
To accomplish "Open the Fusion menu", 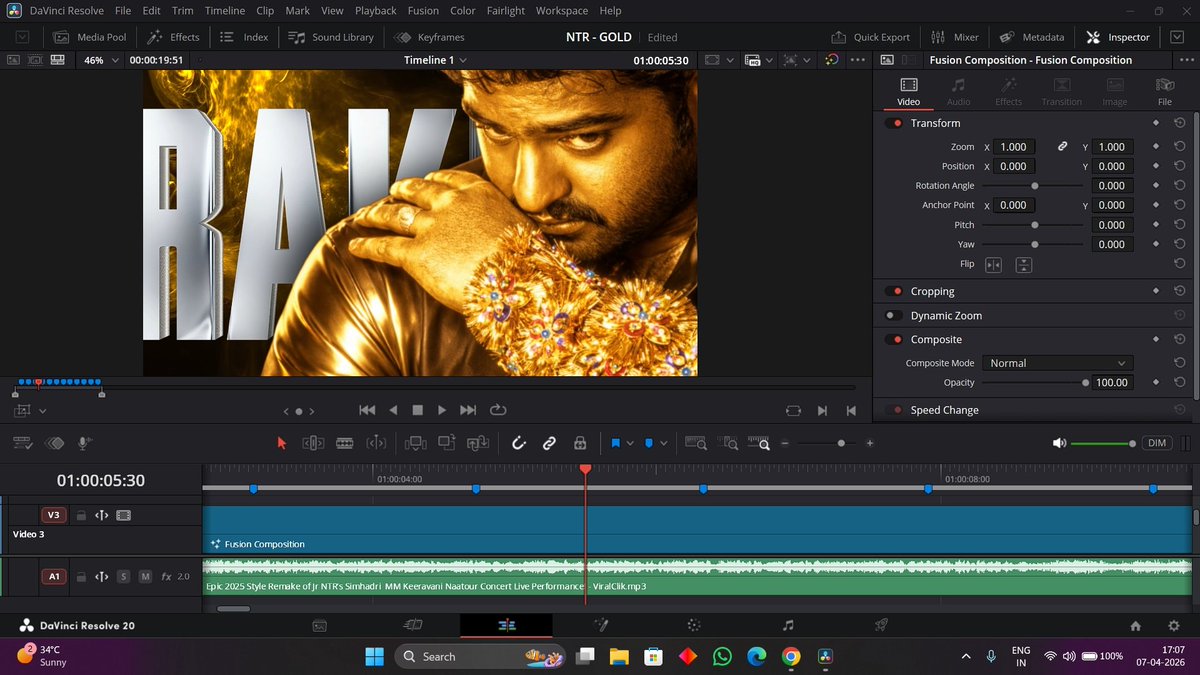I will [x=423, y=11].
